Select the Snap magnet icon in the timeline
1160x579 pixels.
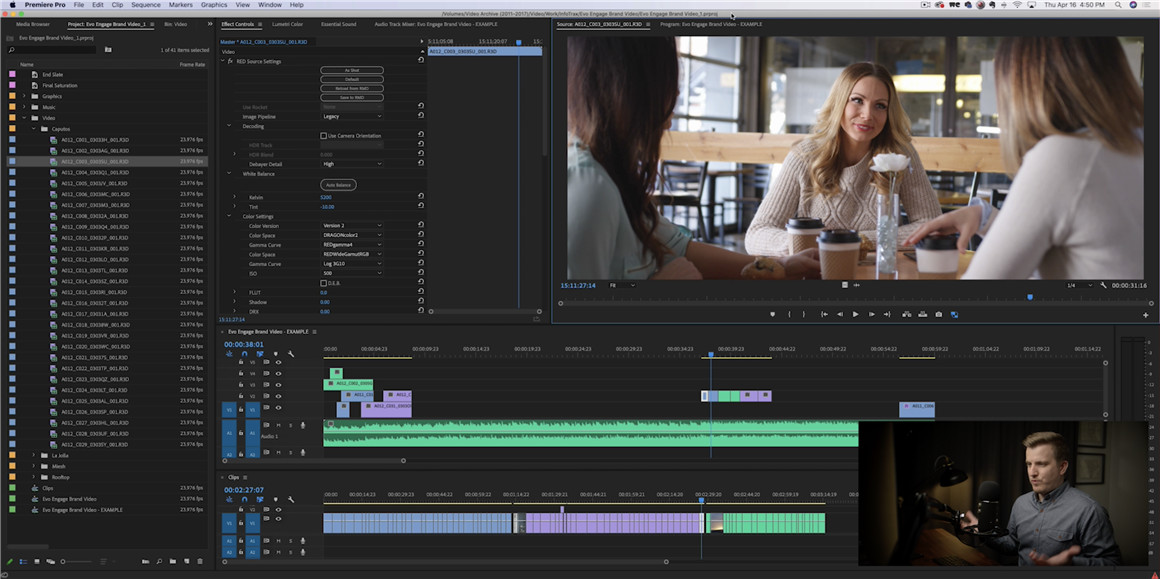coord(245,354)
